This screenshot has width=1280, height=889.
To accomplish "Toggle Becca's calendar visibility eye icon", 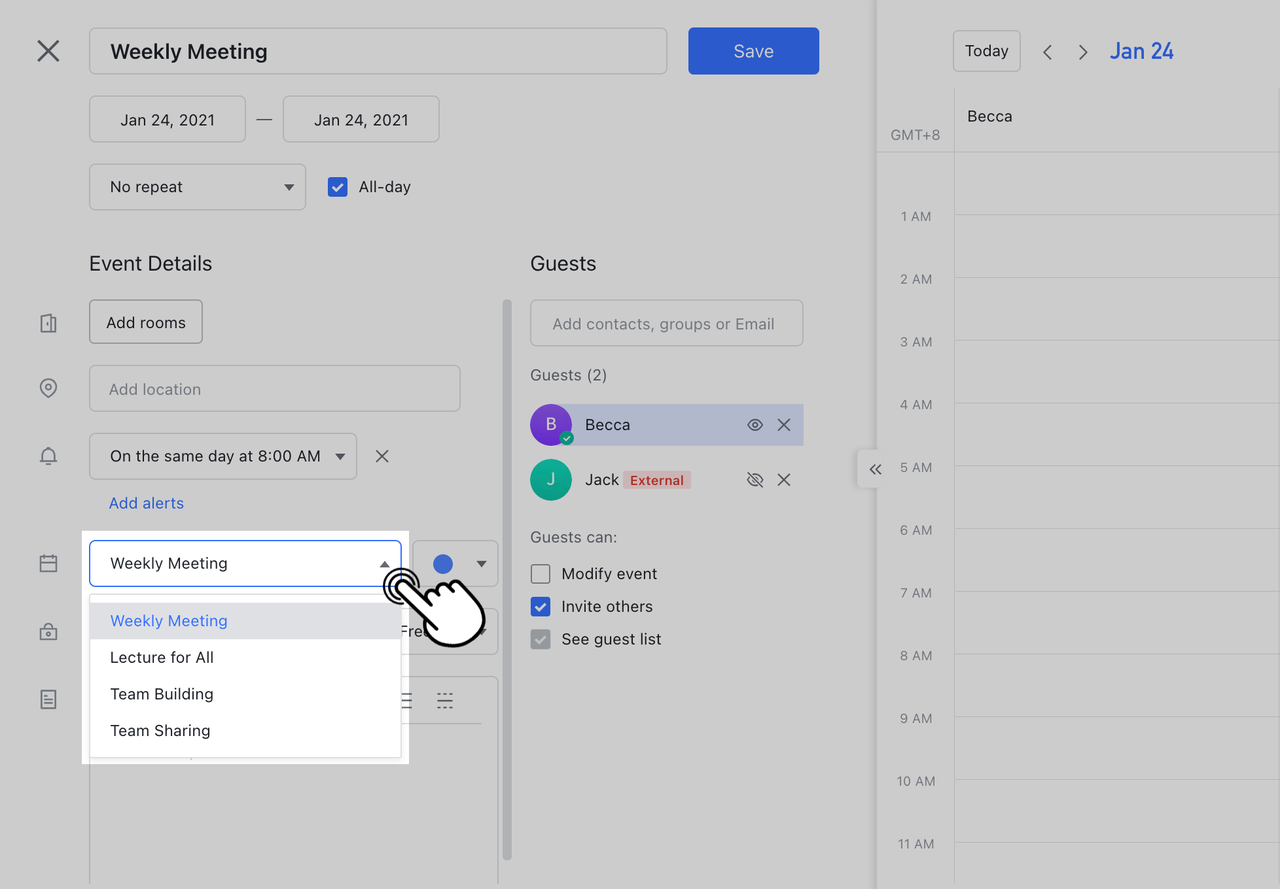I will point(755,425).
